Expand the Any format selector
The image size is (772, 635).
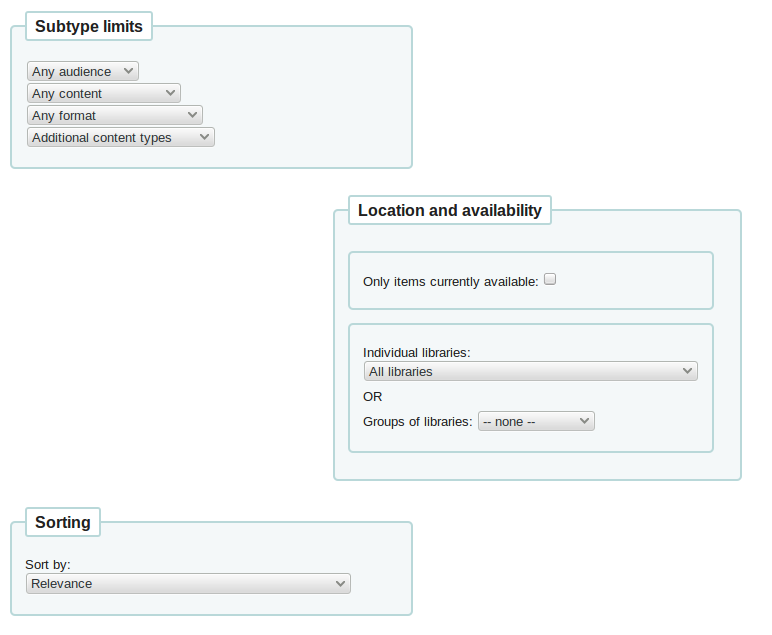coord(114,116)
